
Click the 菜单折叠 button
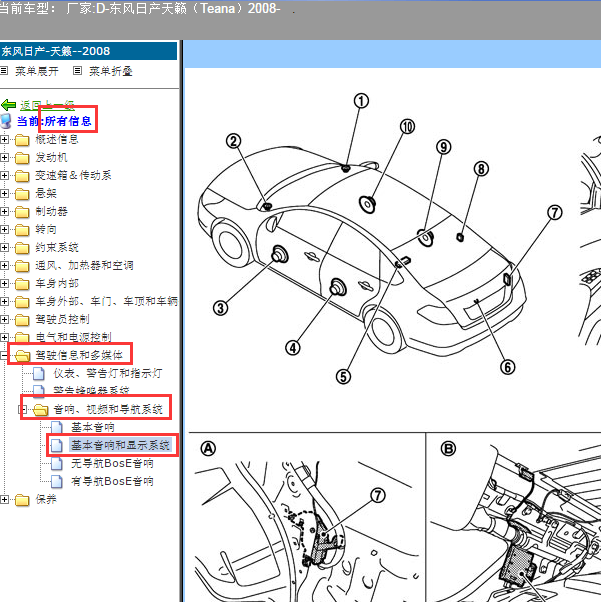click(x=111, y=71)
